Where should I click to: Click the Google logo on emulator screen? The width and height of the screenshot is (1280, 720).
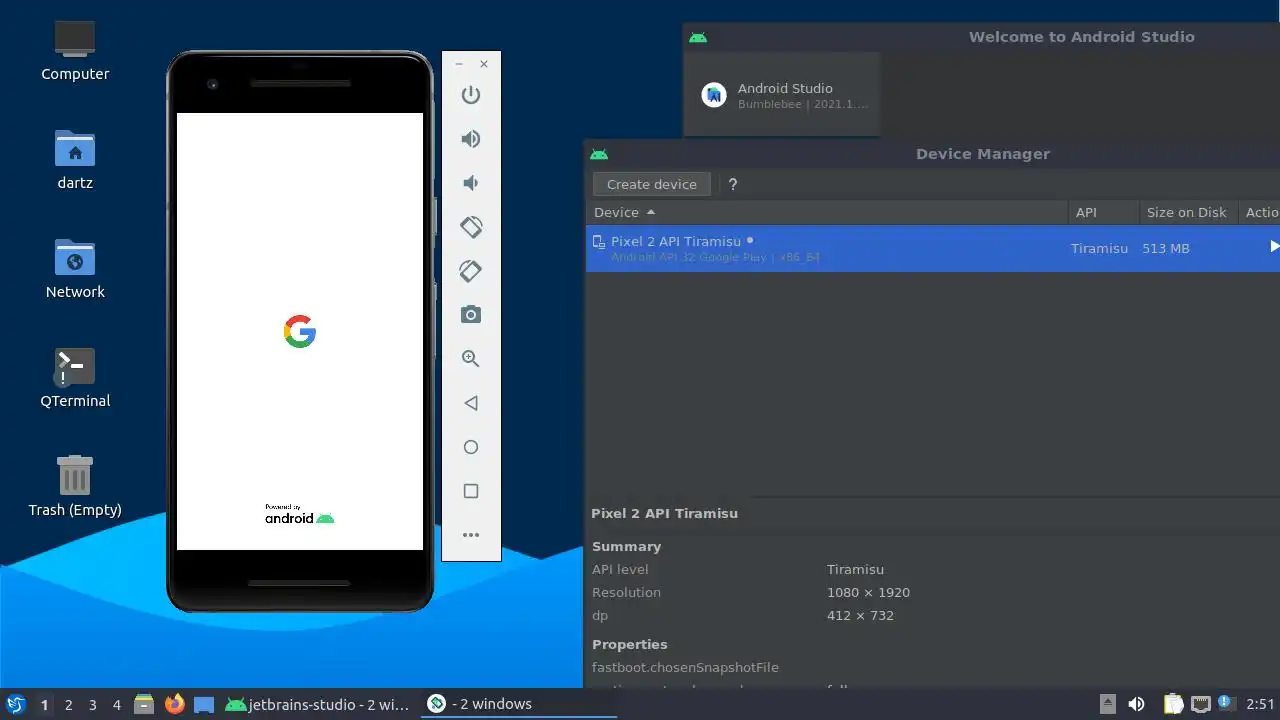point(300,332)
